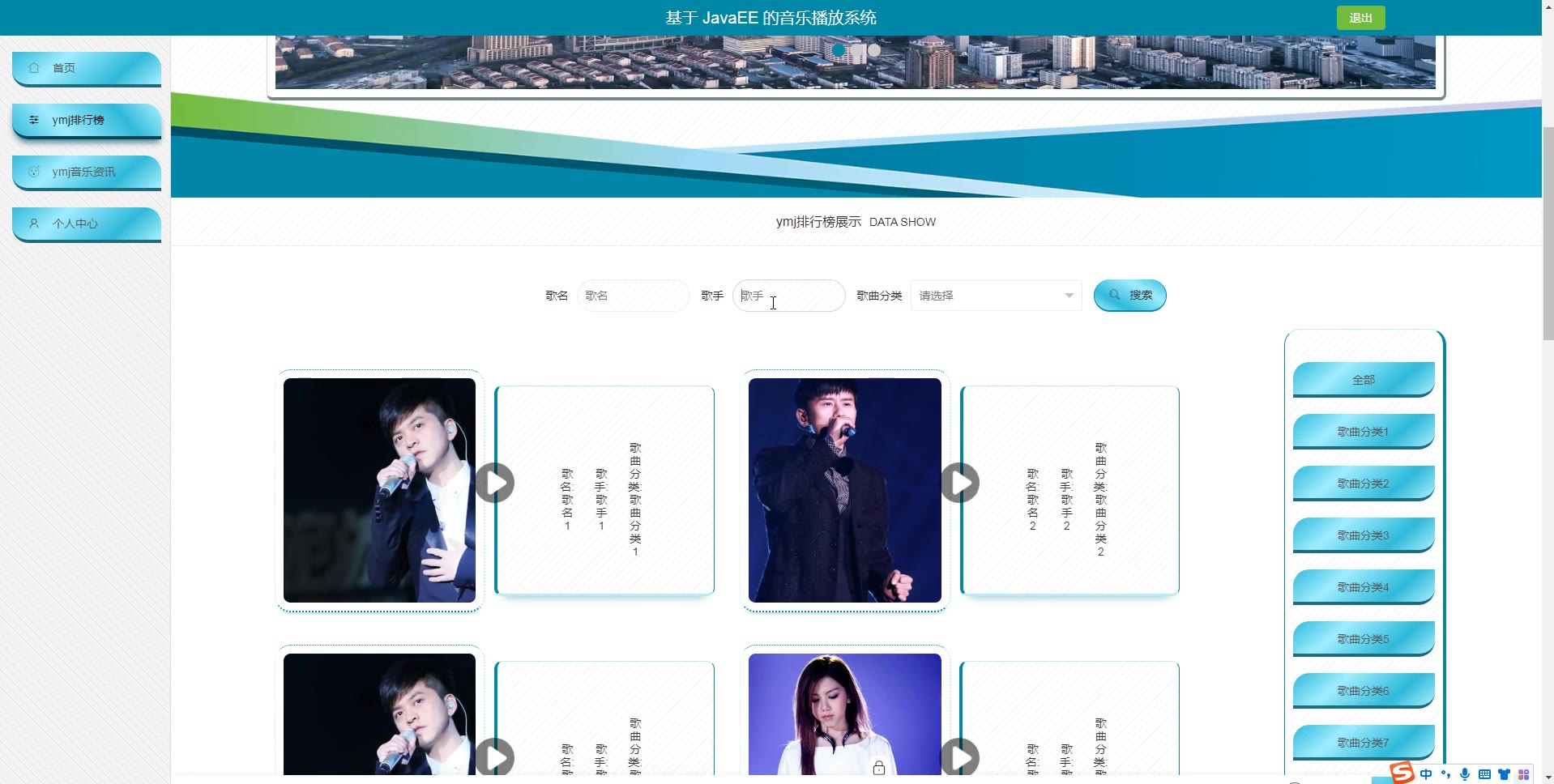
Task: Click the shirt skin icon in the IME bar
Action: [1504, 774]
